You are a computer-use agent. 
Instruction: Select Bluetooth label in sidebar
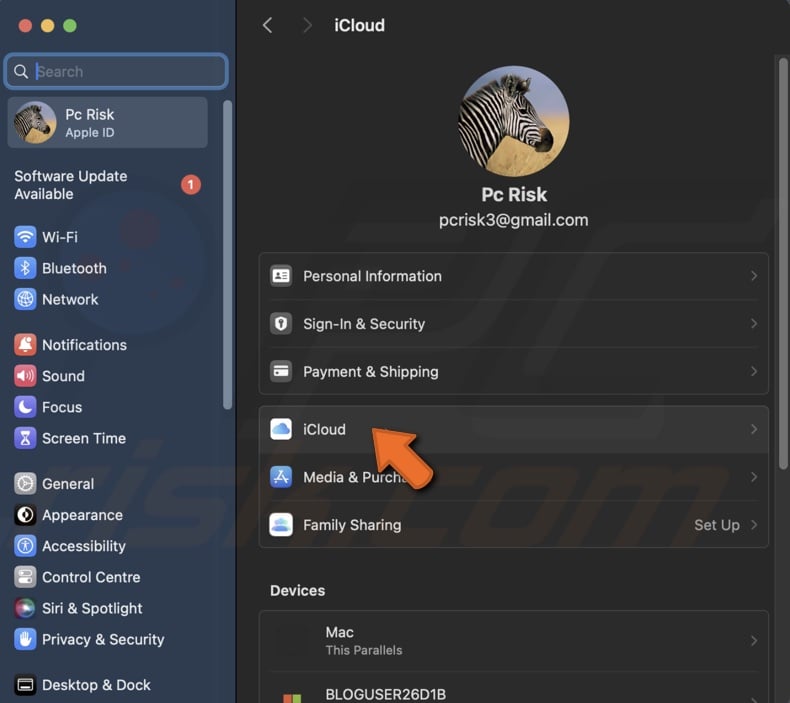[74, 268]
